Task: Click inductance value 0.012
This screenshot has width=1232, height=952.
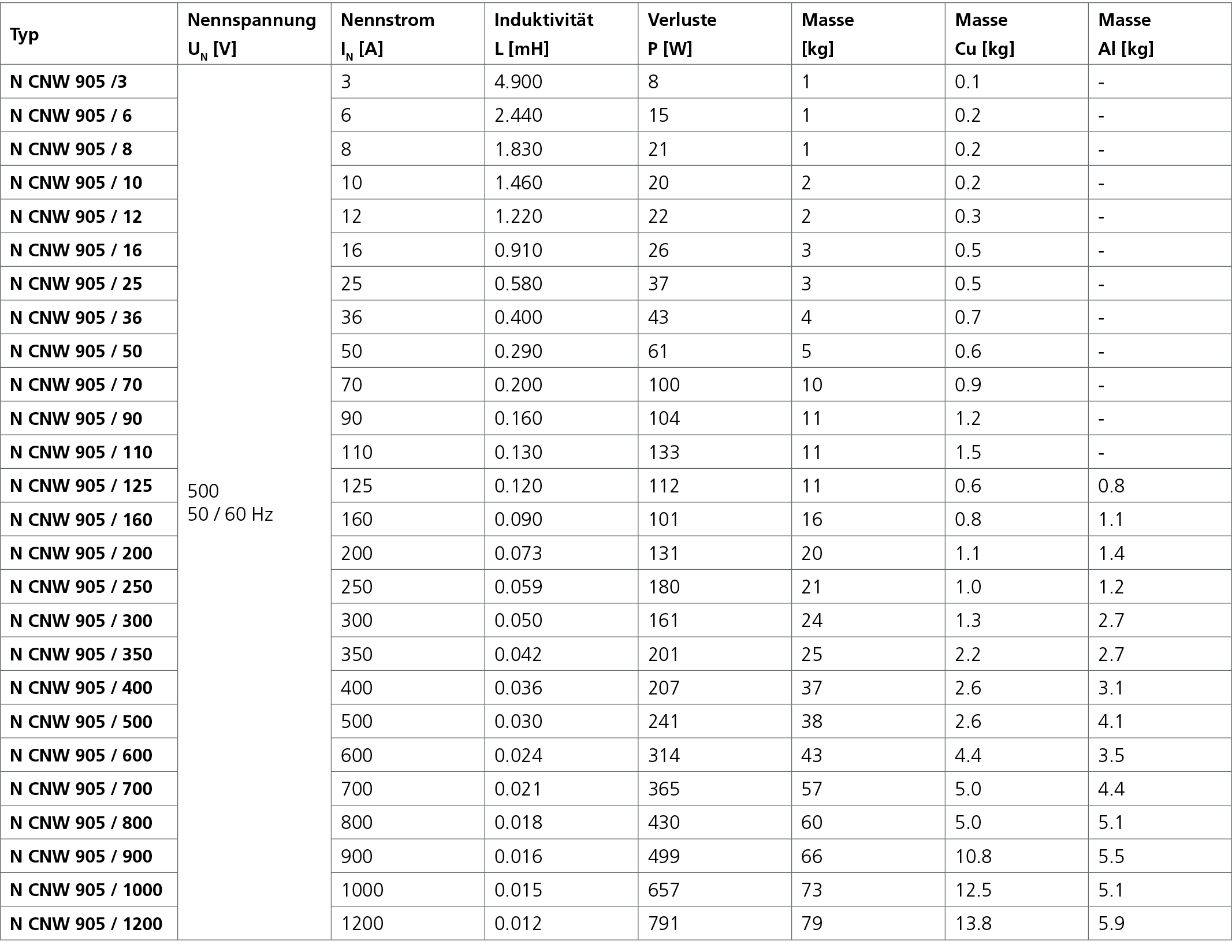Action: click(x=518, y=924)
